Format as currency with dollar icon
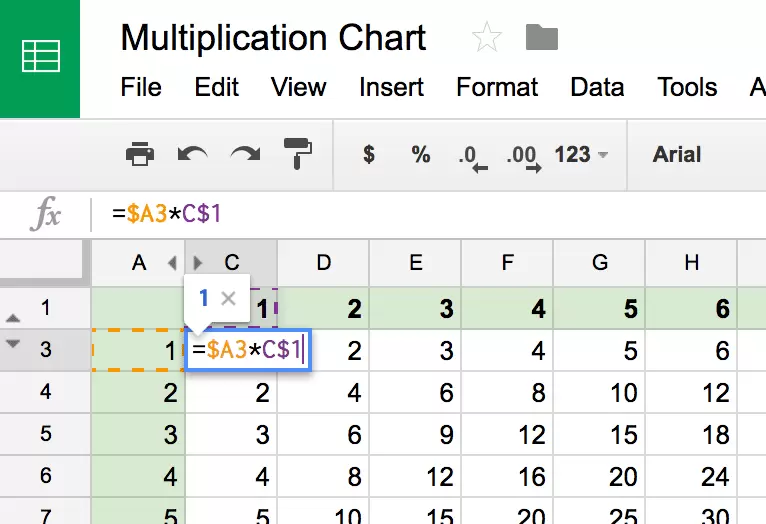The width and height of the screenshot is (766, 524). pos(369,154)
